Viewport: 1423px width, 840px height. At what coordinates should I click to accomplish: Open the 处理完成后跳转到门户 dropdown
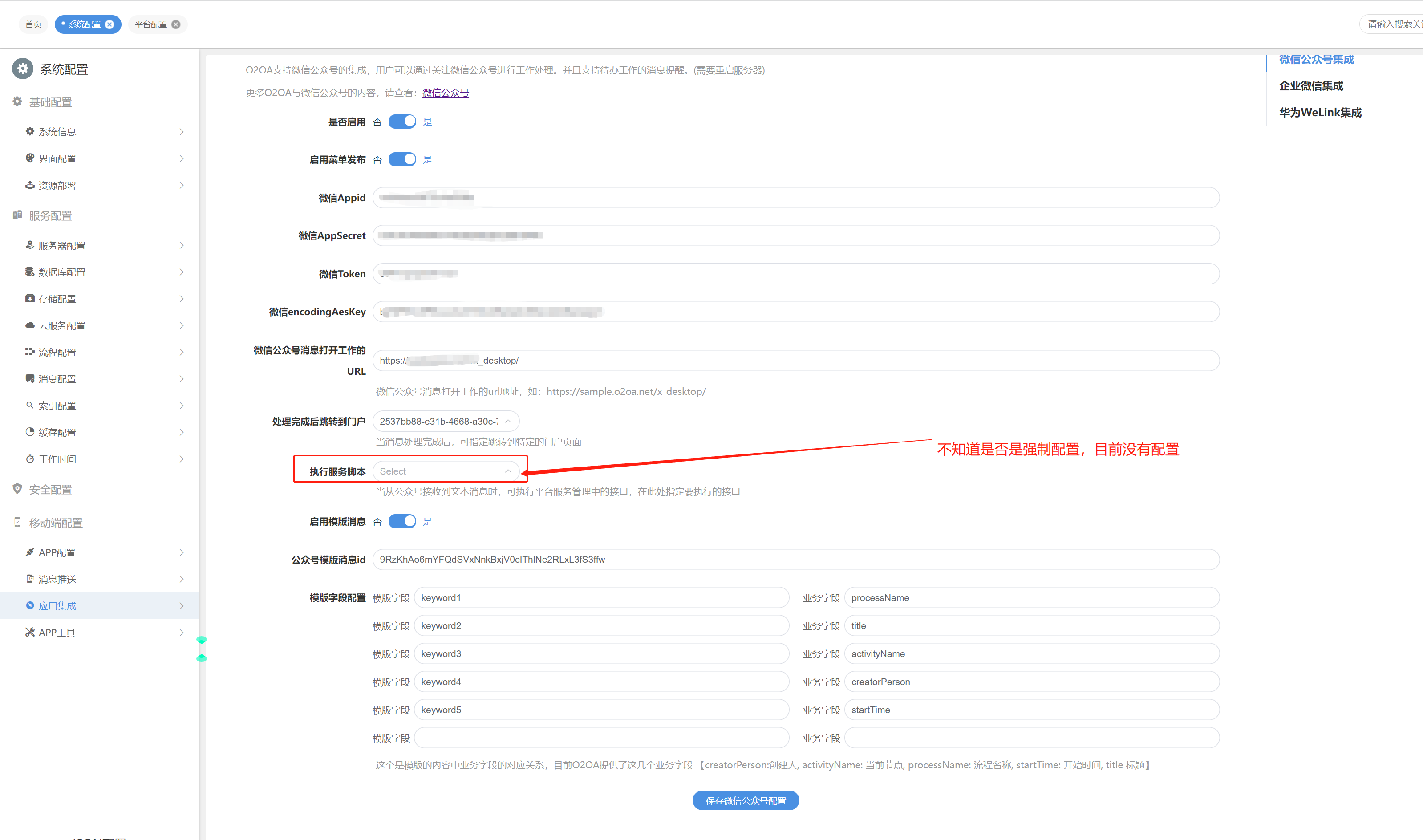point(445,421)
